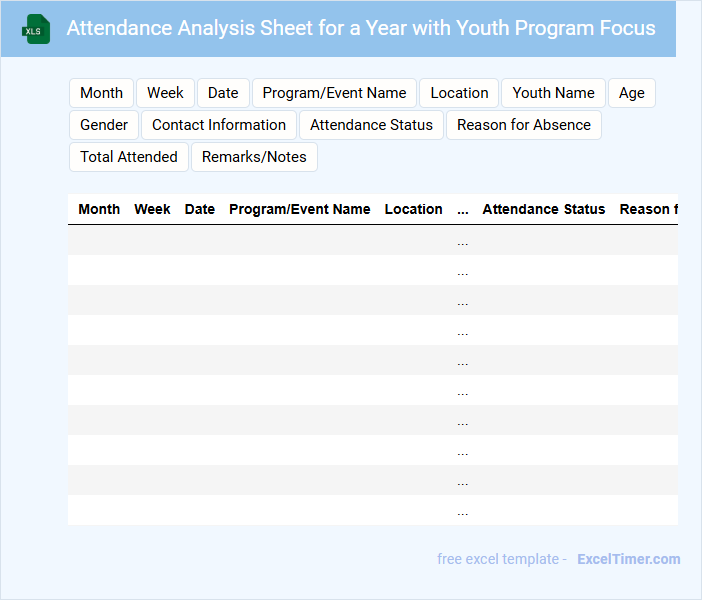Click the Gender tag button
The height and width of the screenshot is (600, 702).
104,125
